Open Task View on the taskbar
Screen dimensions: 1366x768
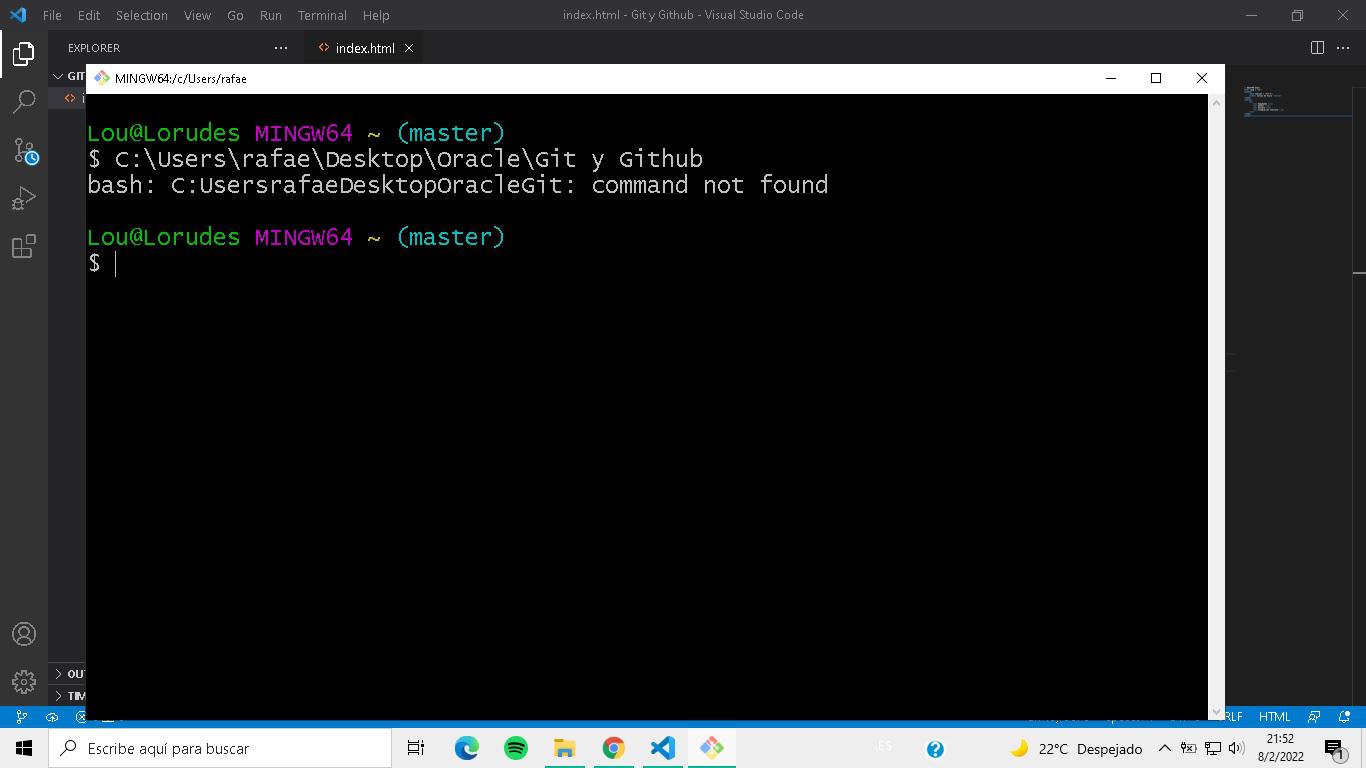416,748
